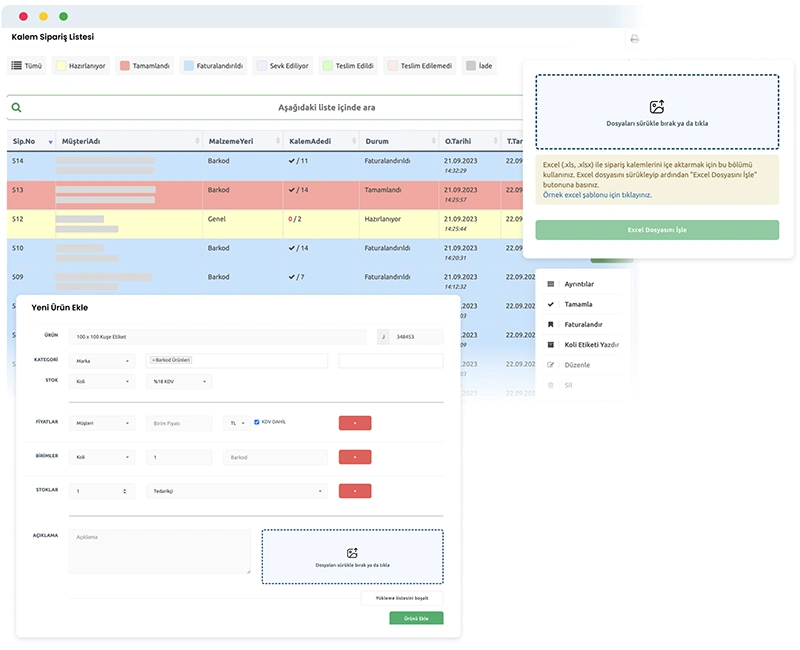Click the red button in Birimler row
The height and width of the screenshot is (650, 800).
click(355, 457)
